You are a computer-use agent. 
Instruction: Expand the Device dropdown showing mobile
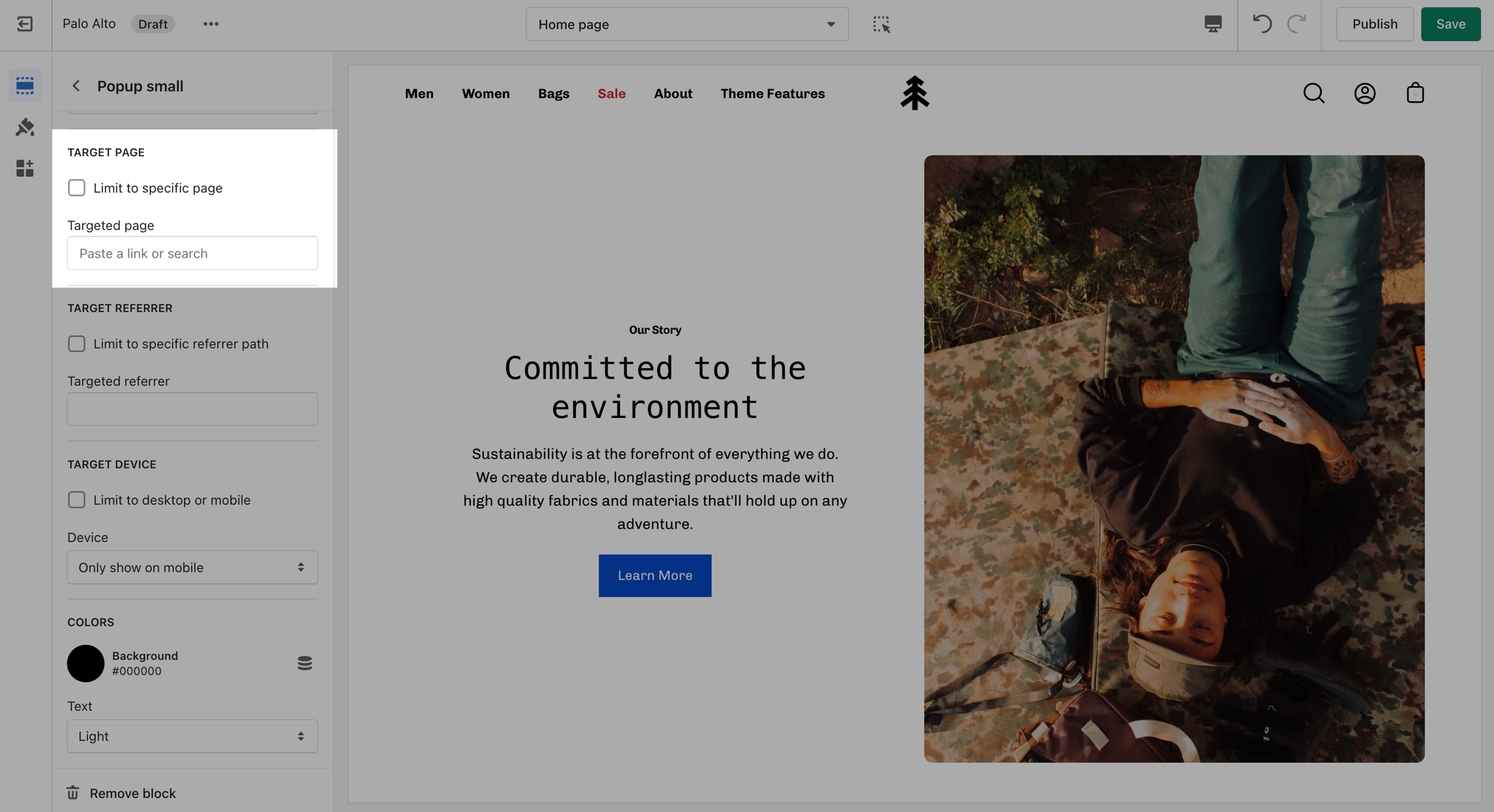pos(192,567)
